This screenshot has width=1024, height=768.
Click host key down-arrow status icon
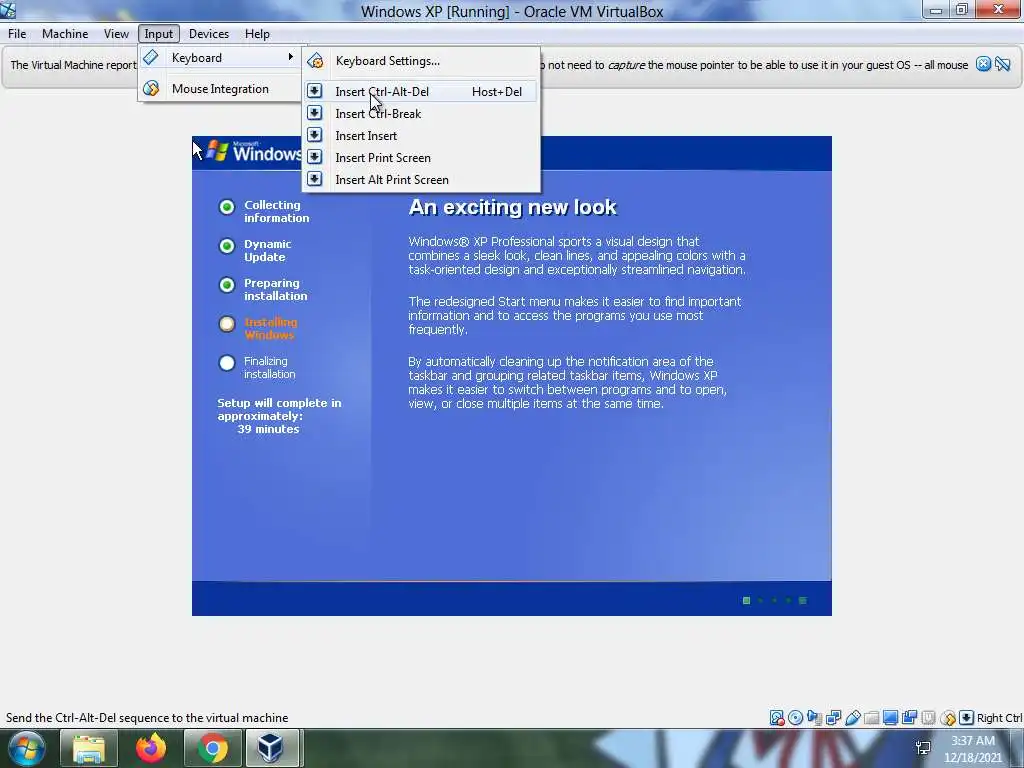pos(967,718)
